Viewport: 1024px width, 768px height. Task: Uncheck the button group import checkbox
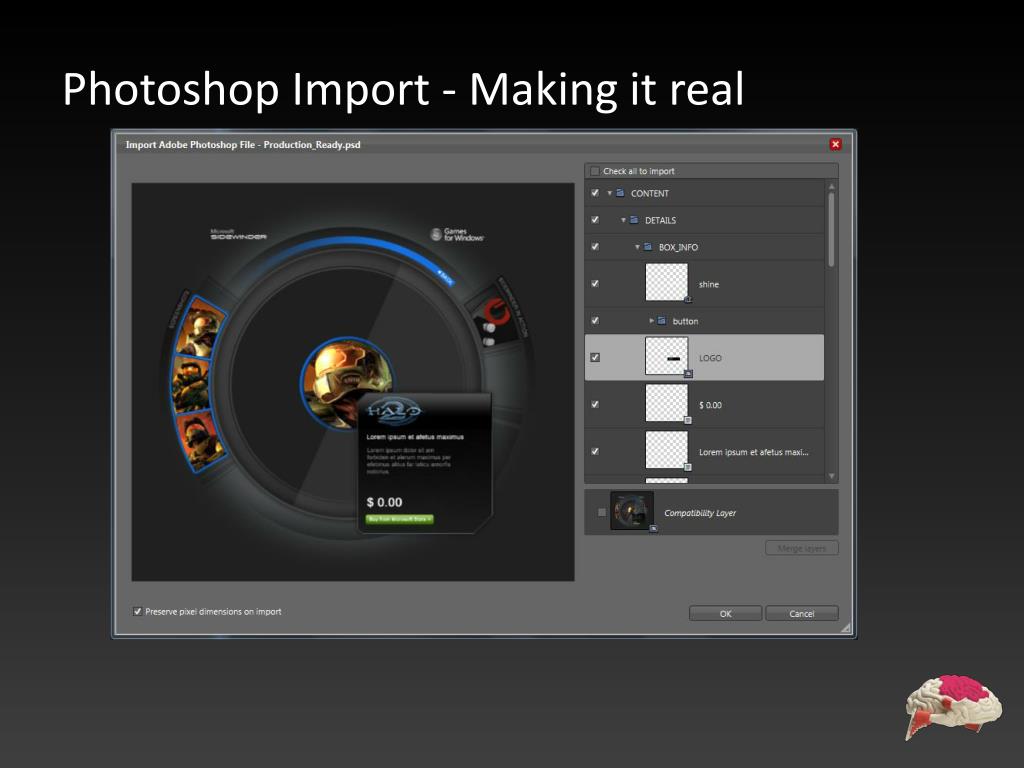(595, 321)
